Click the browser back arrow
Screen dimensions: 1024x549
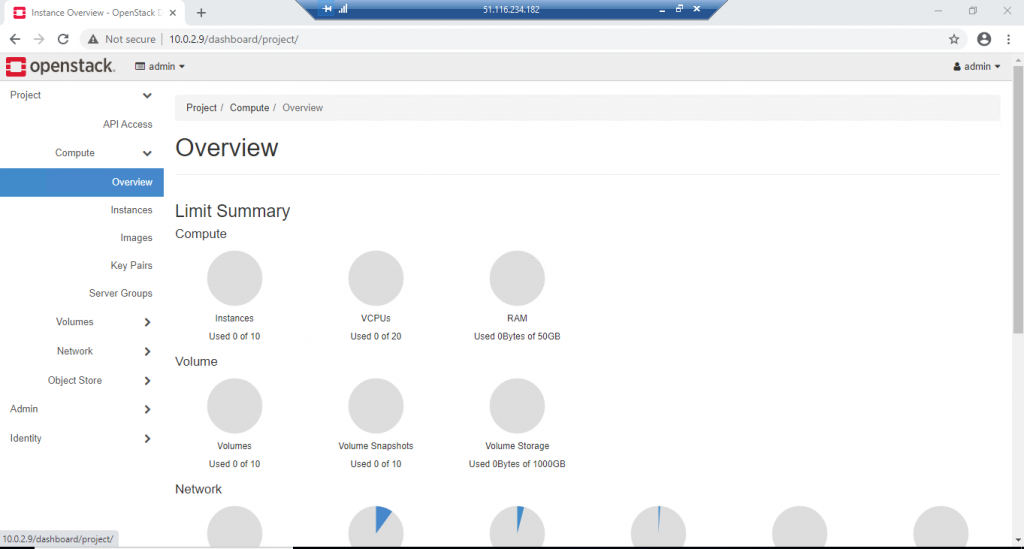pyautogui.click(x=15, y=39)
